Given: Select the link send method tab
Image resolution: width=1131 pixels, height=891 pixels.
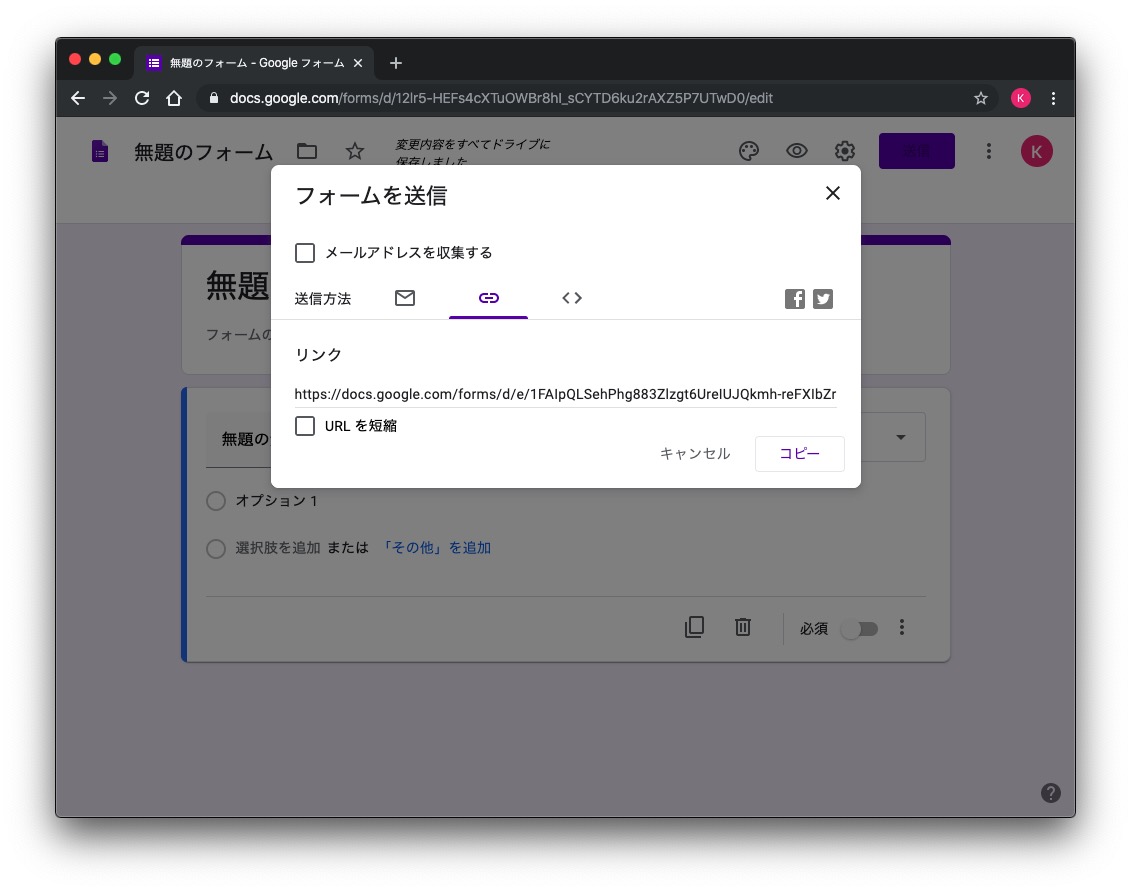Looking at the screenshot, I should pyautogui.click(x=488, y=298).
